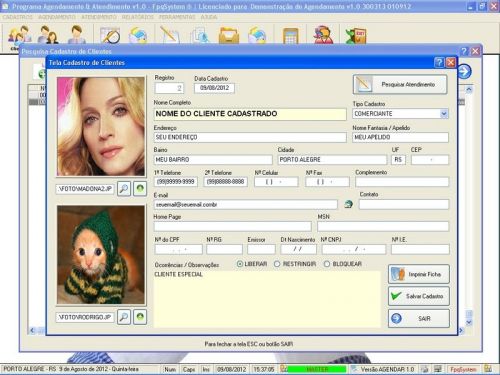This screenshot has width=500, height=375.
Task: Select the RESTRINGIR radio option
Action: [277, 264]
